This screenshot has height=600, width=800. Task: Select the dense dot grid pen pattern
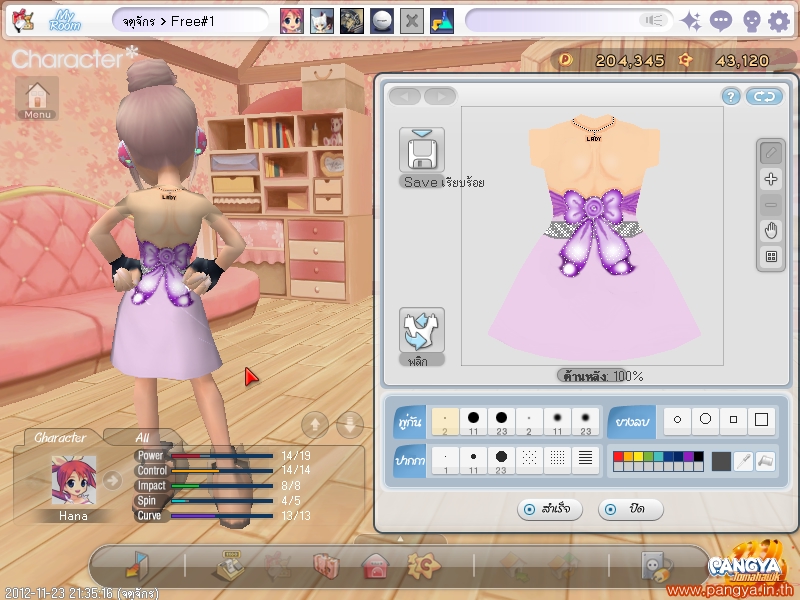(x=557, y=459)
